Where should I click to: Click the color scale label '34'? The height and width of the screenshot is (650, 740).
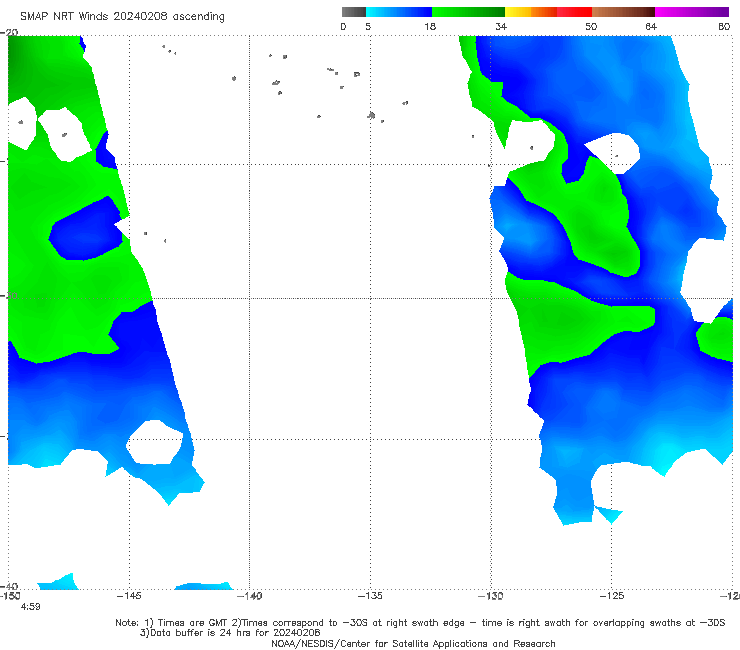pyautogui.click(x=501, y=26)
